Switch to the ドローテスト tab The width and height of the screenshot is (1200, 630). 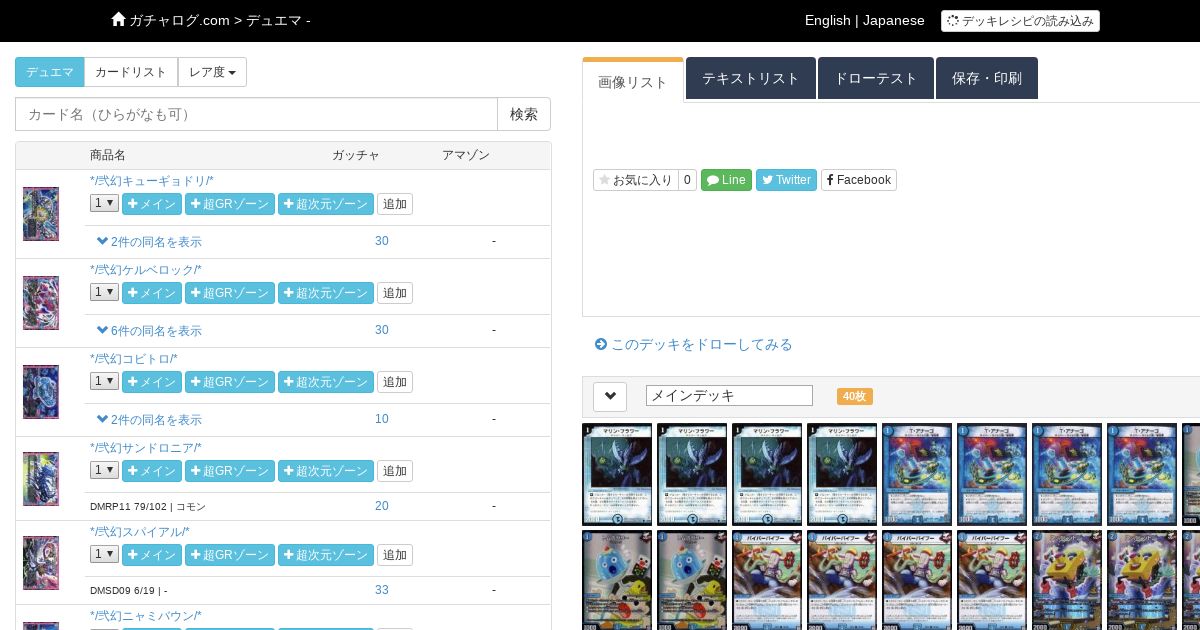click(876, 78)
